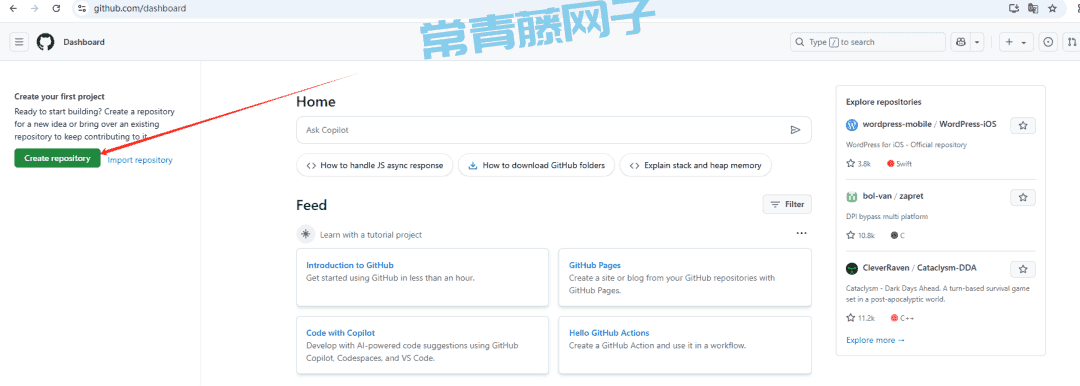Viewport: 1080px width, 386px height.
Task: Focus the 'Type / to search' box
Action: pos(867,42)
